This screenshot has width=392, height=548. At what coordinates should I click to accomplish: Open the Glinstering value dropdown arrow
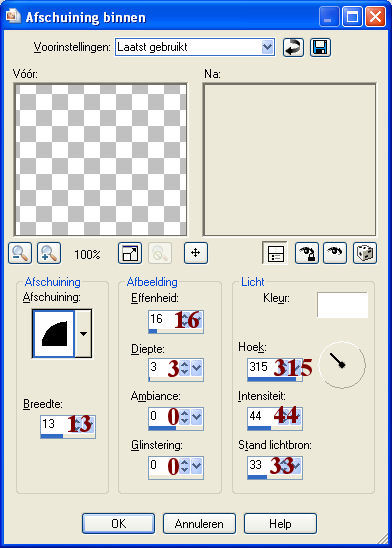[x=197, y=466]
